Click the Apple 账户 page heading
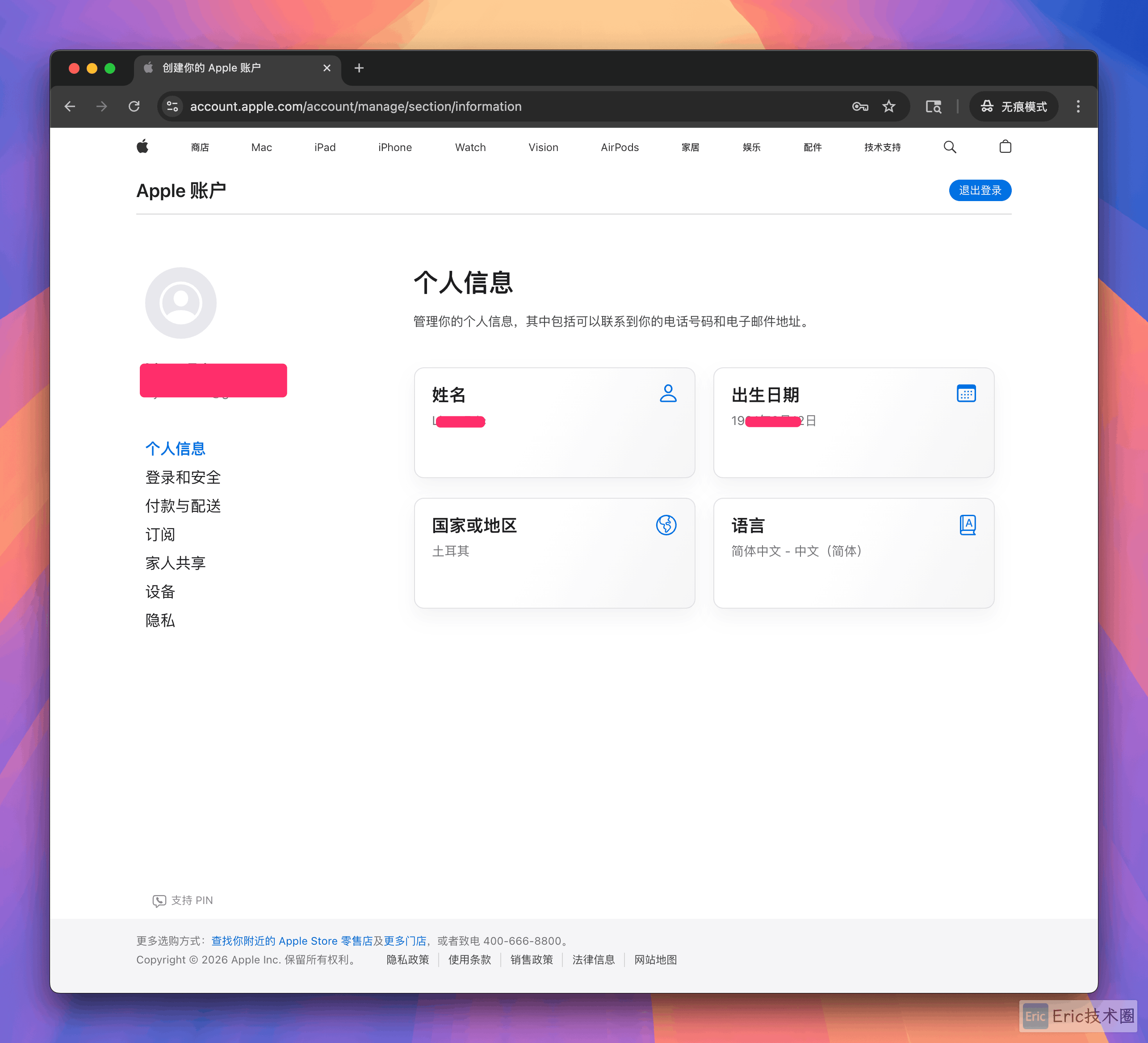Image resolution: width=1148 pixels, height=1043 pixels. pyautogui.click(x=181, y=191)
